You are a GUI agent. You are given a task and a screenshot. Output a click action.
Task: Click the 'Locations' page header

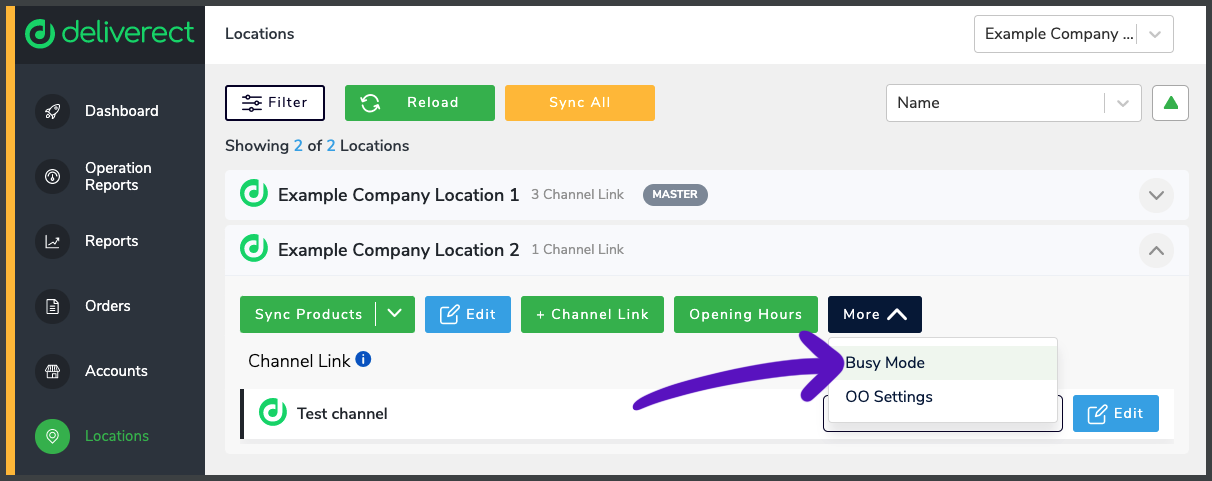point(260,34)
